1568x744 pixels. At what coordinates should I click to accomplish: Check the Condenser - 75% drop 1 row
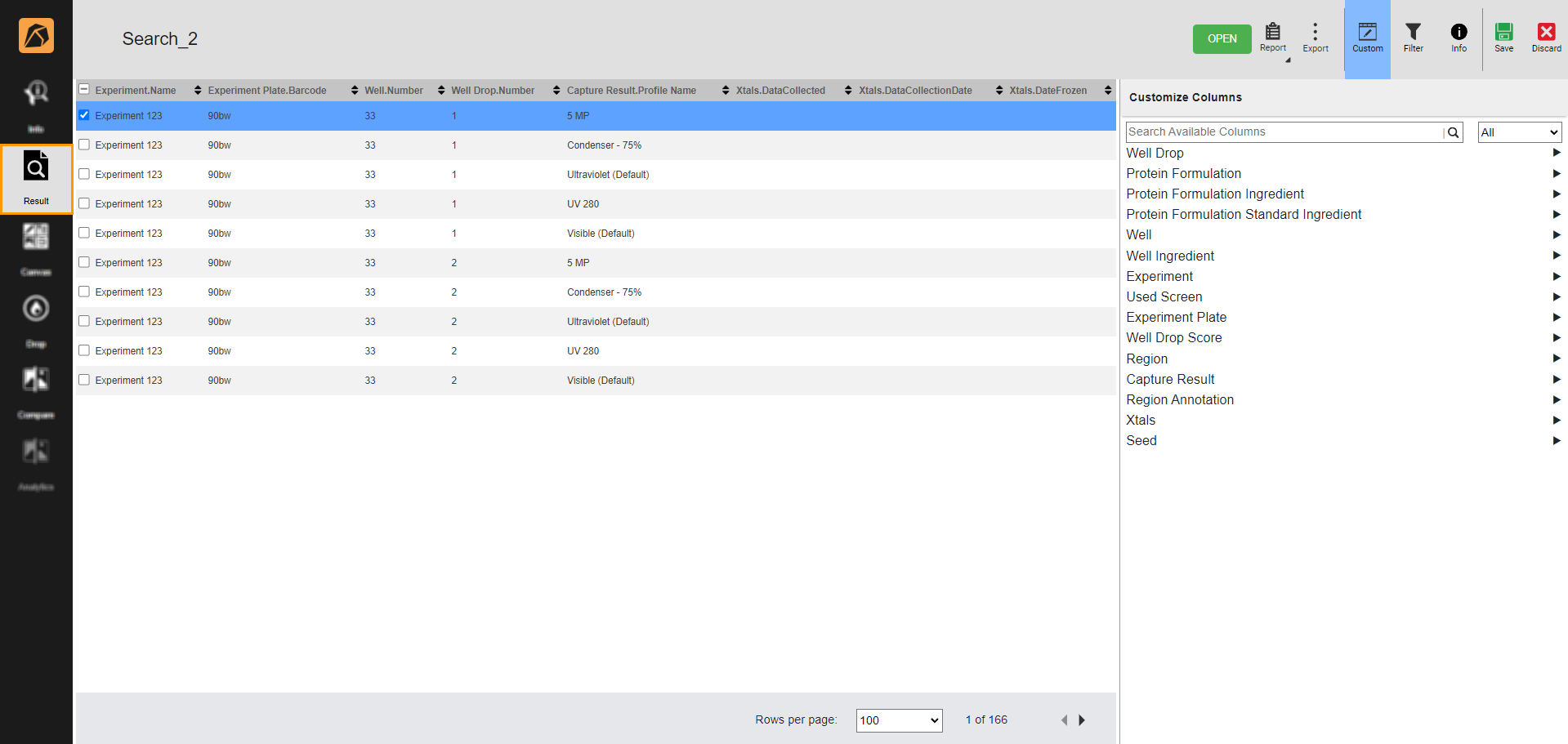coord(84,145)
